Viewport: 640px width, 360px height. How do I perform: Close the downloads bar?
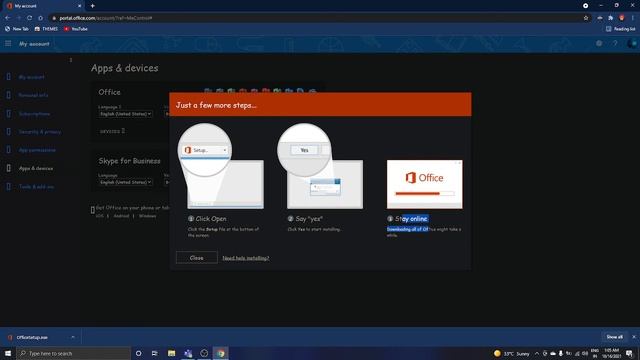(x=634, y=337)
